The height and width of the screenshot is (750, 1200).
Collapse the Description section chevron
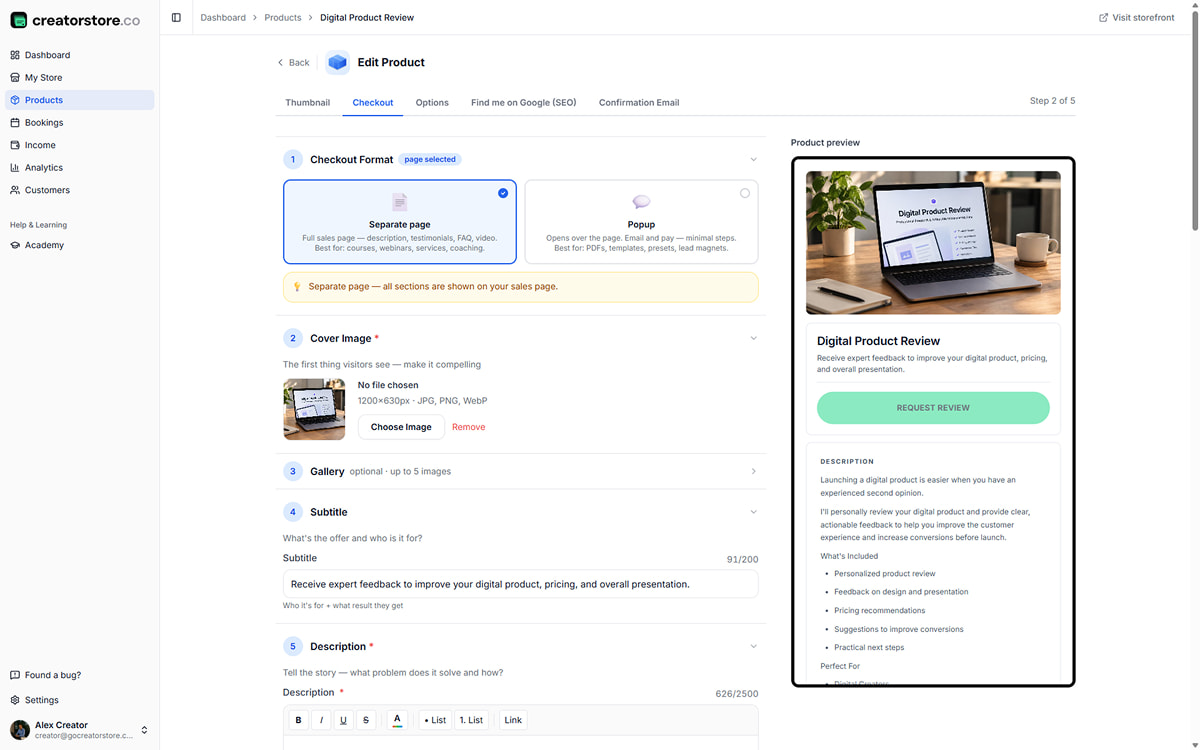click(x=753, y=646)
